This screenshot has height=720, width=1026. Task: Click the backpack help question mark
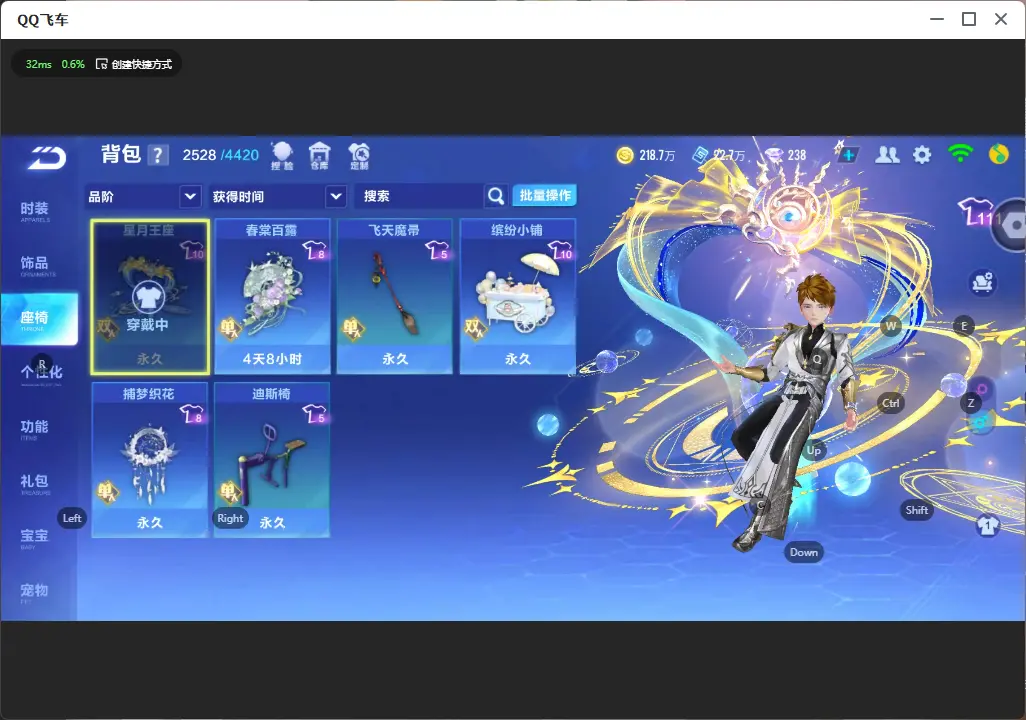tap(158, 155)
